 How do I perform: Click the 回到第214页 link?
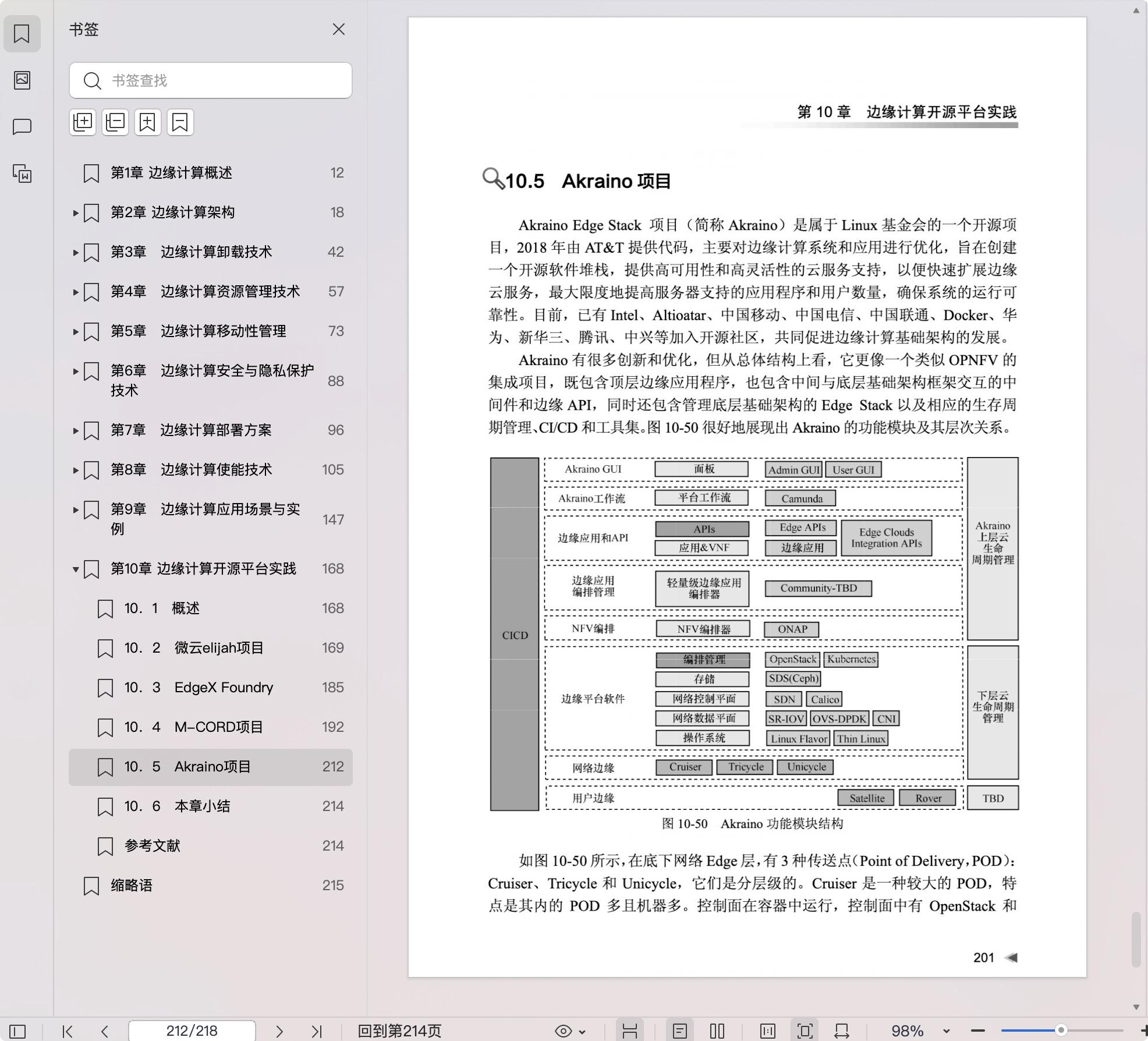point(399,1031)
